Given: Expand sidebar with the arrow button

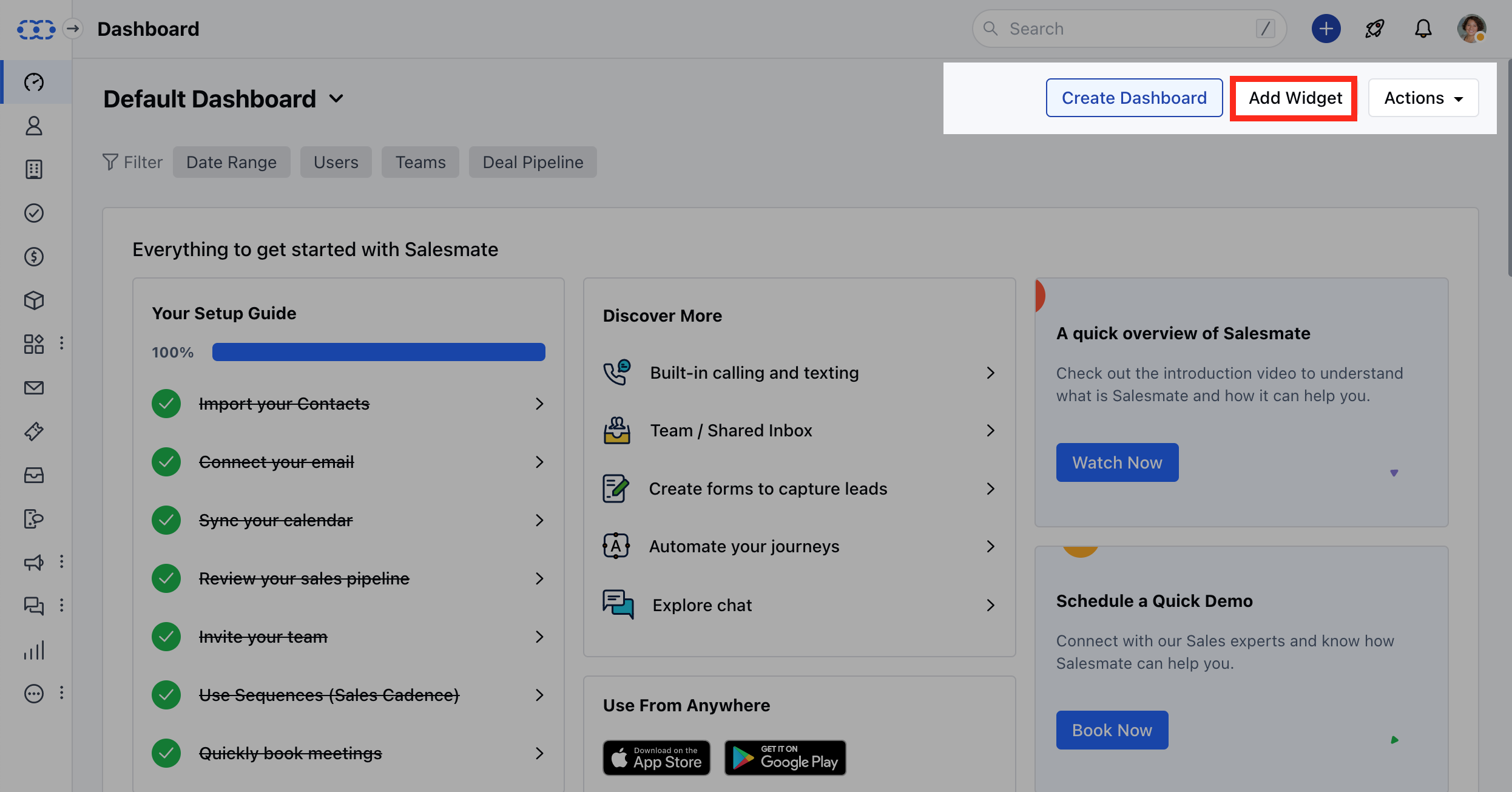Looking at the screenshot, I should tap(73, 29).
